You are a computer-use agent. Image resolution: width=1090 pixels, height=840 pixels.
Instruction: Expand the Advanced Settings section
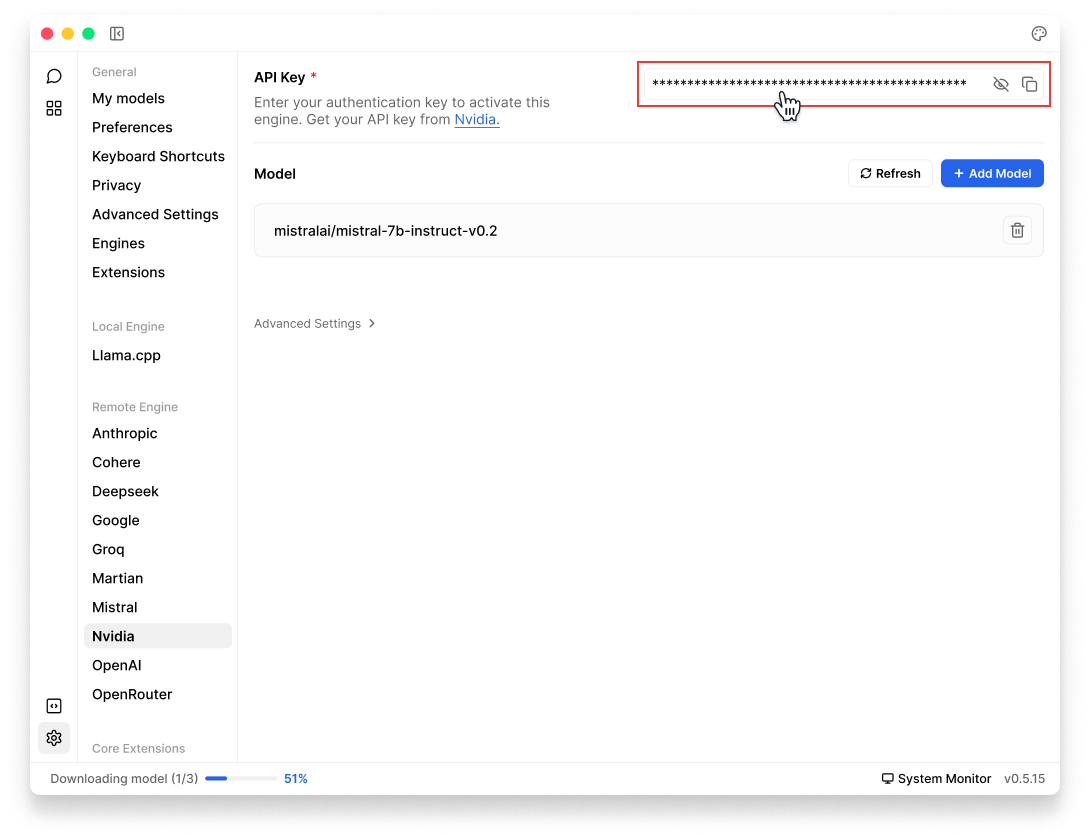(x=314, y=324)
